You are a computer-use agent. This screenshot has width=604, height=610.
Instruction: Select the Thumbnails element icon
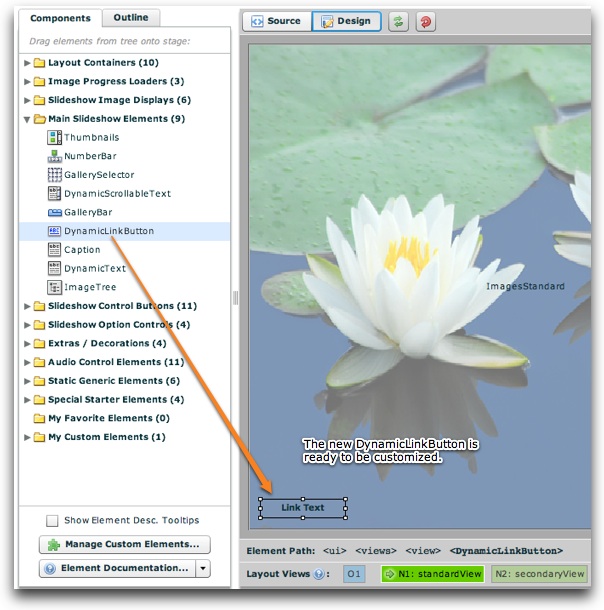[55, 138]
